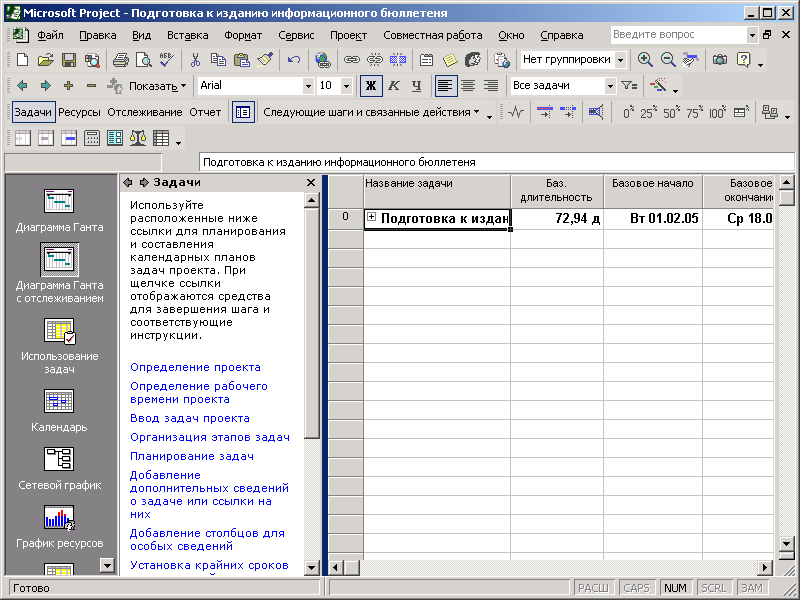Click the Планирование задач link
The image size is (800, 600).
click(x=192, y=456)
